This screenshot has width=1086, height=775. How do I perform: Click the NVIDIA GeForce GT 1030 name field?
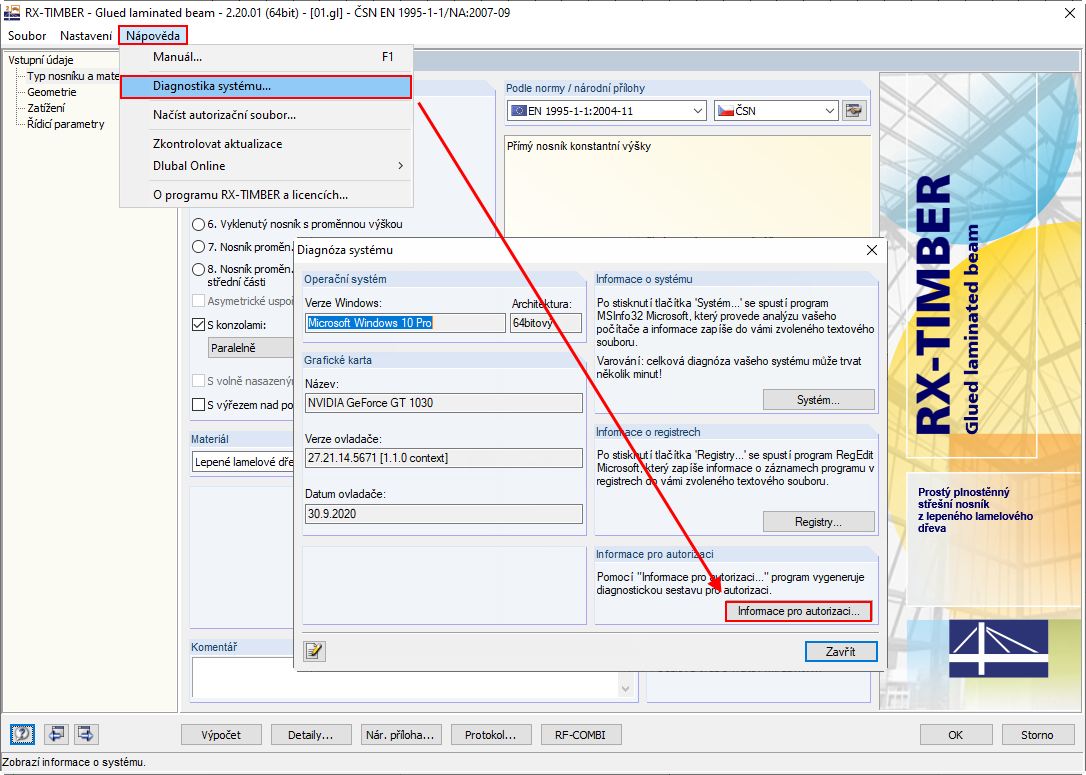pyautogui.click(x=443, y=402)
